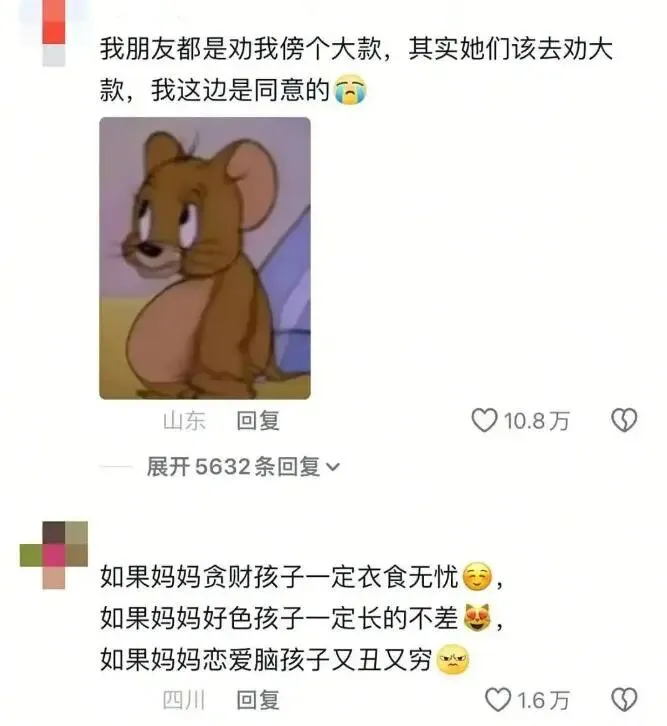Screen dimensions: 667x726
Task: Tap the 四川 location label
Action: [x=184, y=700]
